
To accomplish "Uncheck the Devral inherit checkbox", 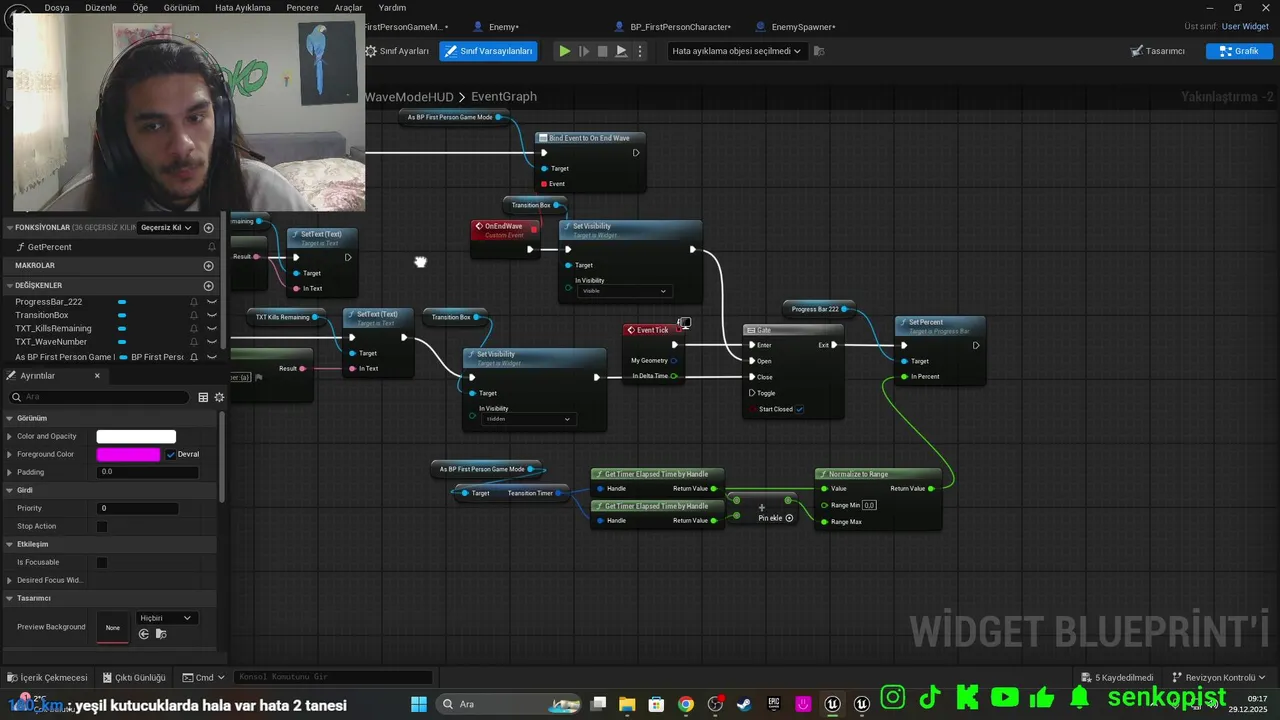I will tap(171, 454).
